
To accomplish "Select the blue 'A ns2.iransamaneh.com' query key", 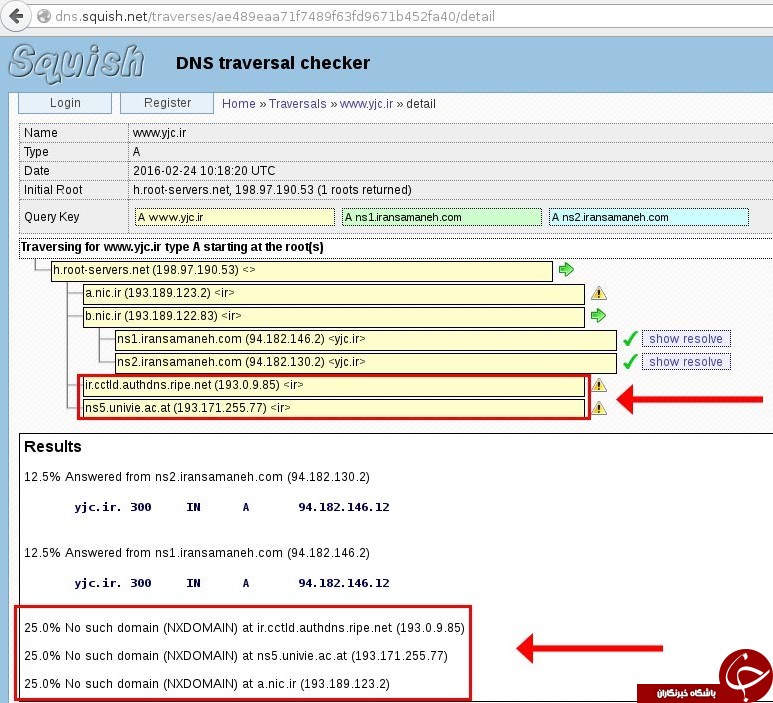I will point(649,217).
